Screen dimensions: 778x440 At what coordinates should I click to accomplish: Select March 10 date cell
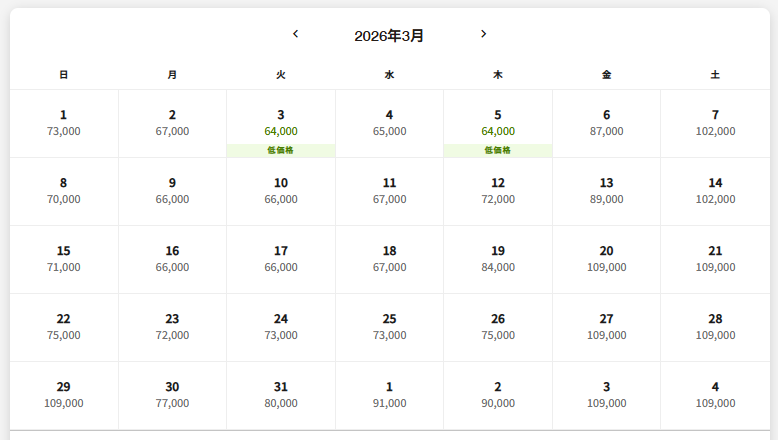pos(281,191)
